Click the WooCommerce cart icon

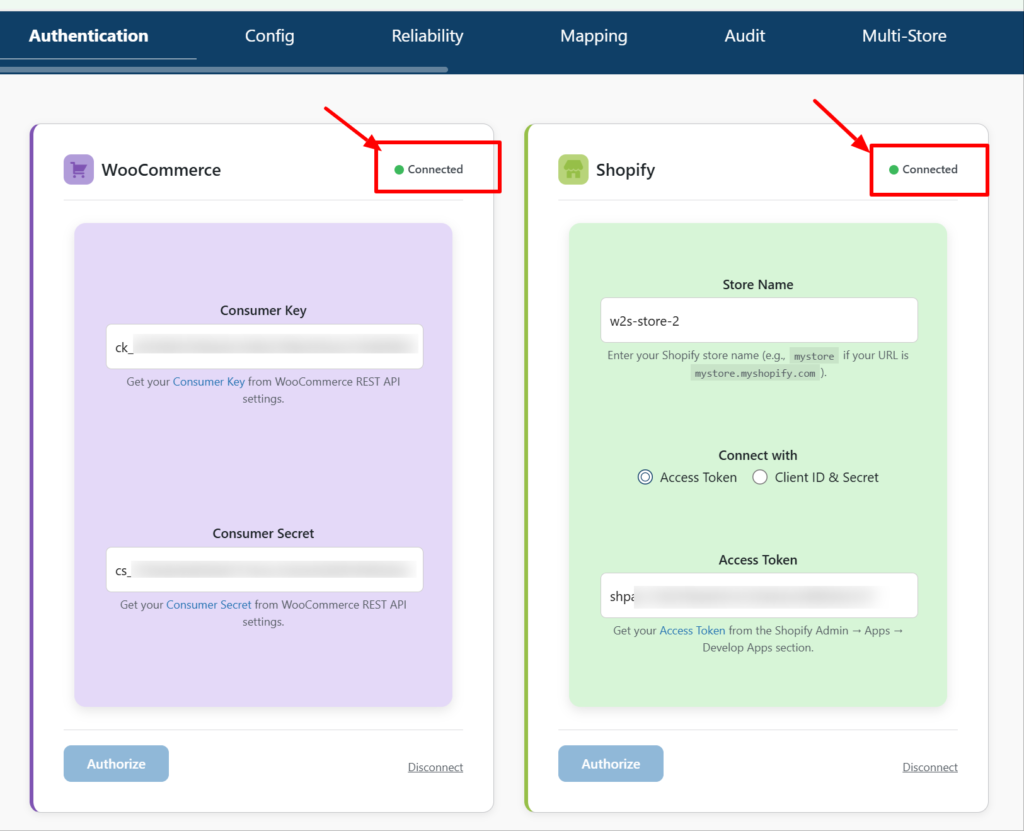78,170
